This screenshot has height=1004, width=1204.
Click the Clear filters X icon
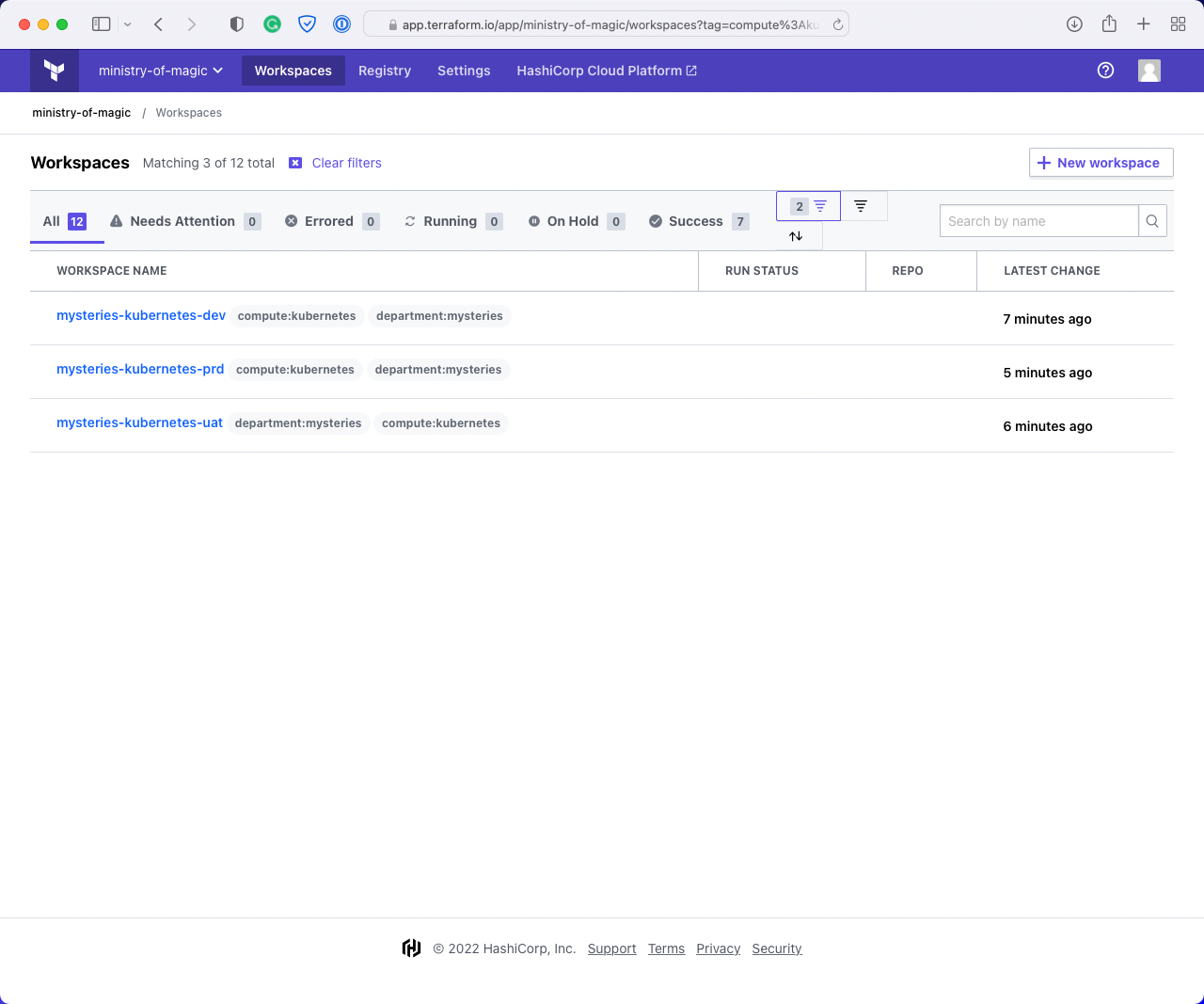(x=295, y=163)
